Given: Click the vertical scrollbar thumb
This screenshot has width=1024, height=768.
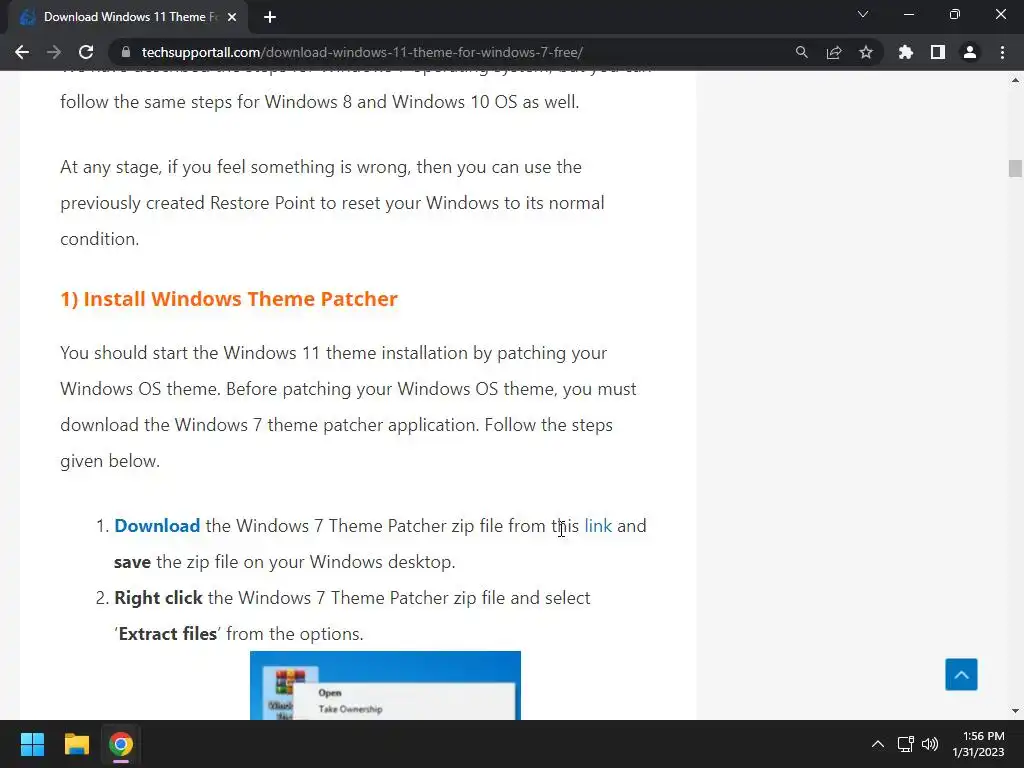Looking at the screenshot, I should point(1015,168).
